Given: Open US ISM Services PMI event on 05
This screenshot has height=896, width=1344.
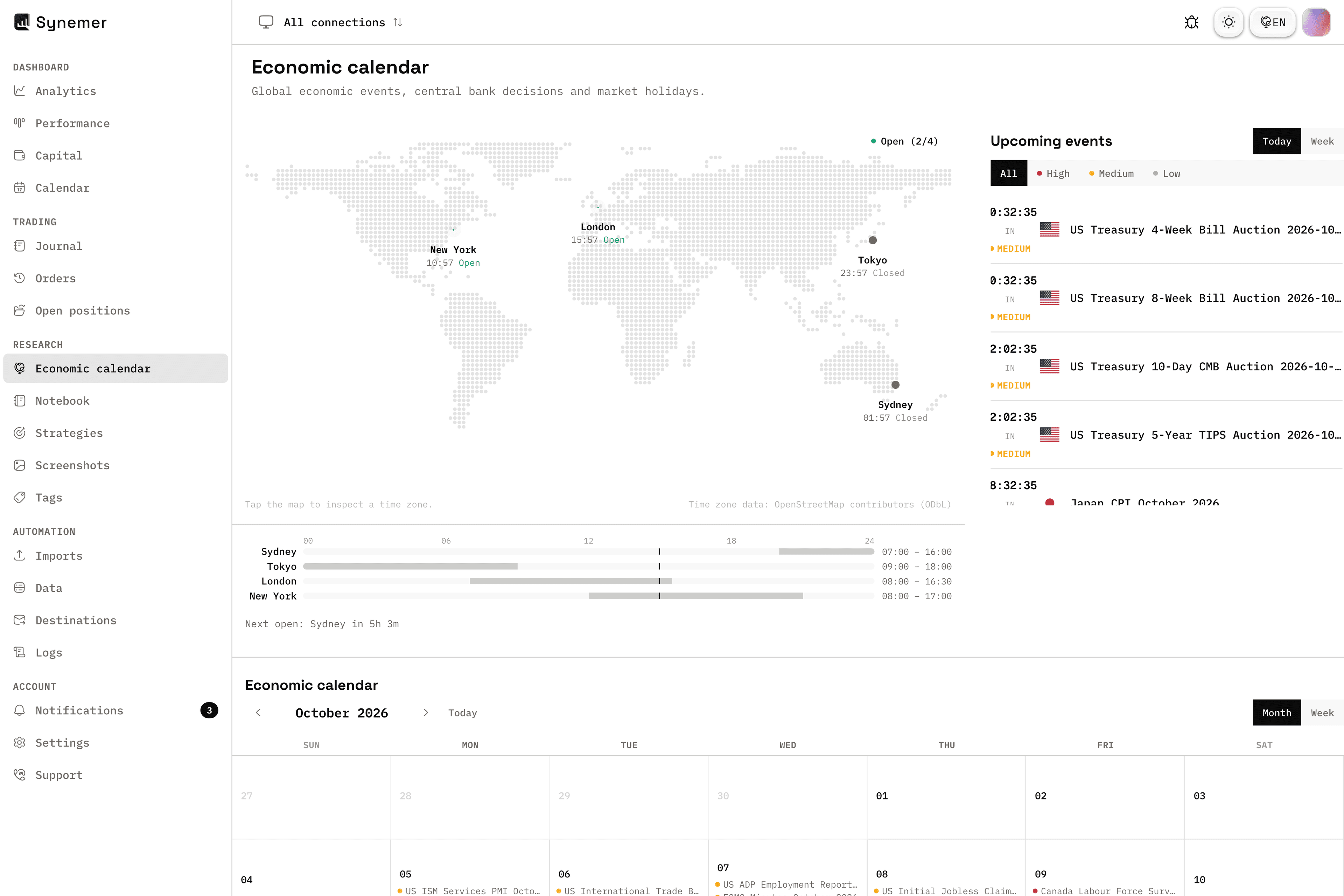Looking at the screenshot, I should 470,891.
